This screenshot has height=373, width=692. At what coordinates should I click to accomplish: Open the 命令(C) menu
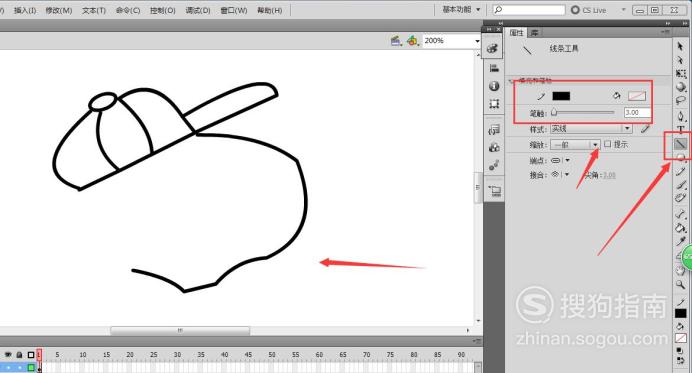click(128, 10)
